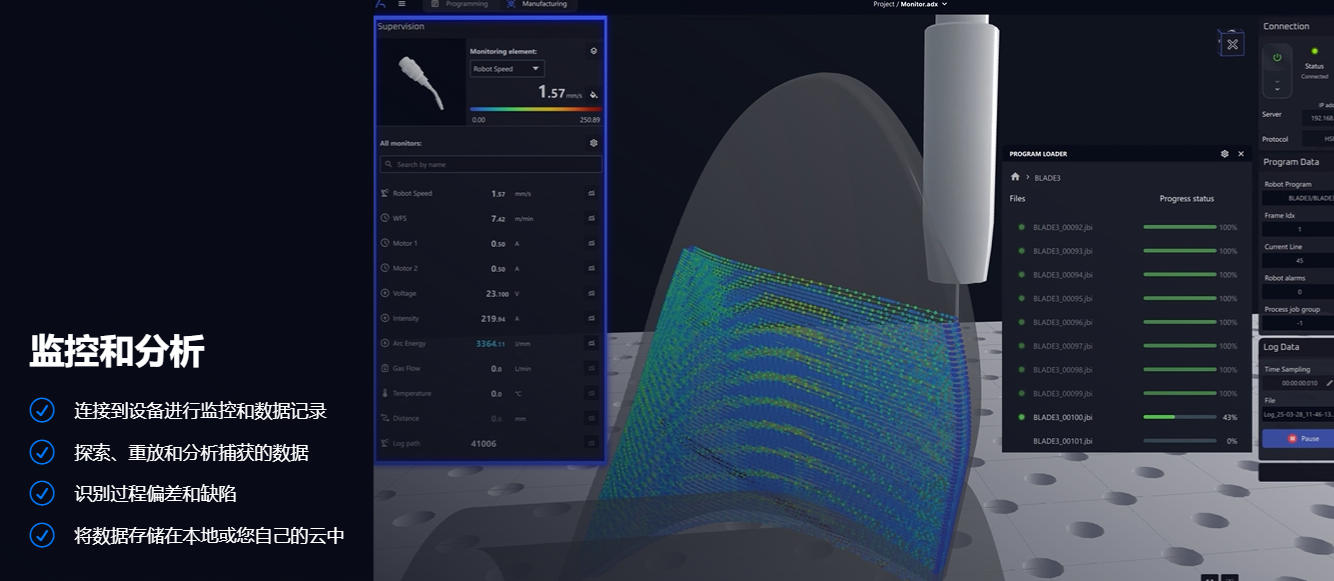This screenshot has width=1334, height=581.
Task: Open the hamburger menu next to the app logo
Action: pos(400,4)
